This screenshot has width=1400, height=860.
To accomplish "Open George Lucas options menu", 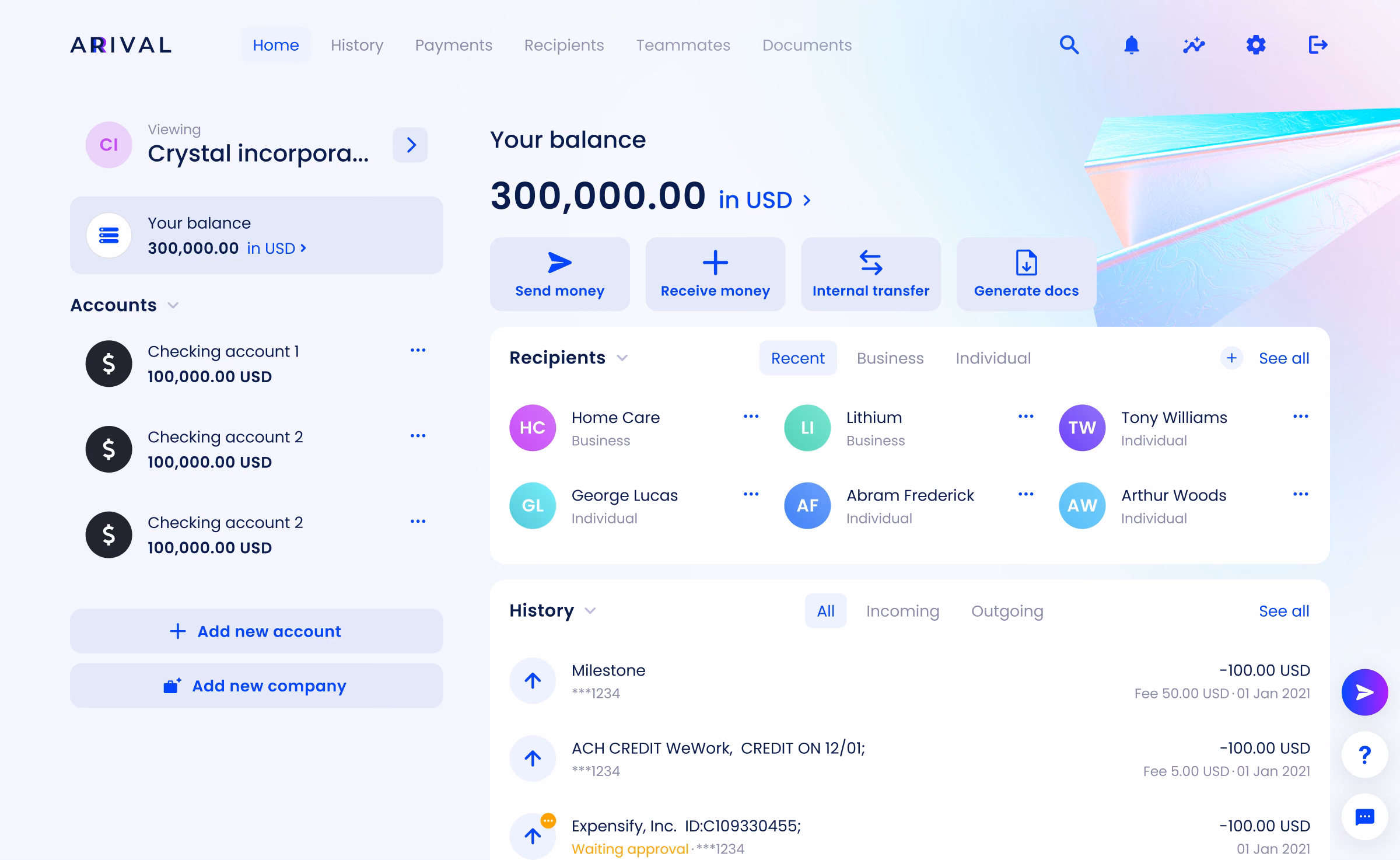I will [751, 494].
